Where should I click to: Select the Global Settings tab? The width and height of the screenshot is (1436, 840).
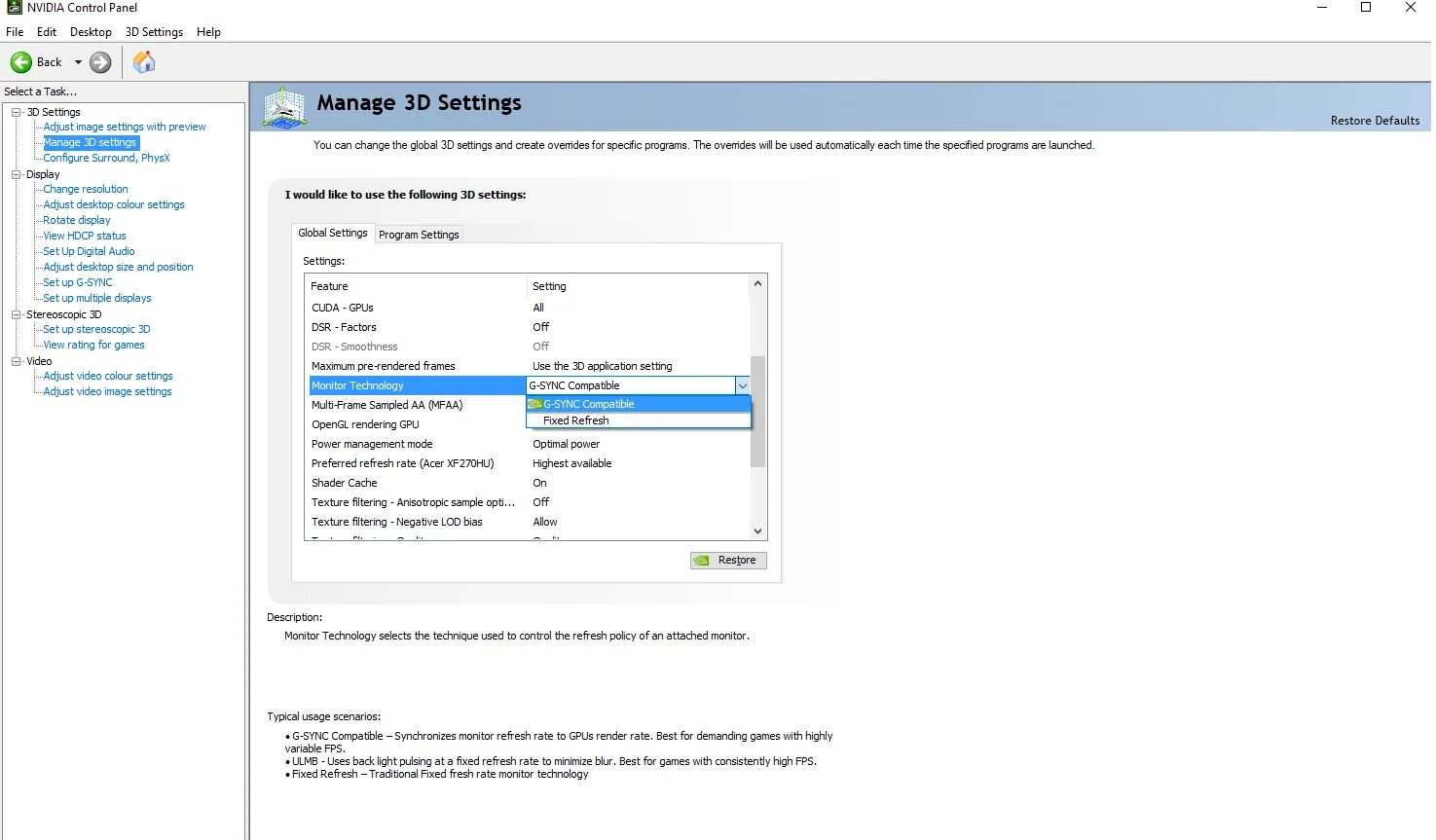333,233
